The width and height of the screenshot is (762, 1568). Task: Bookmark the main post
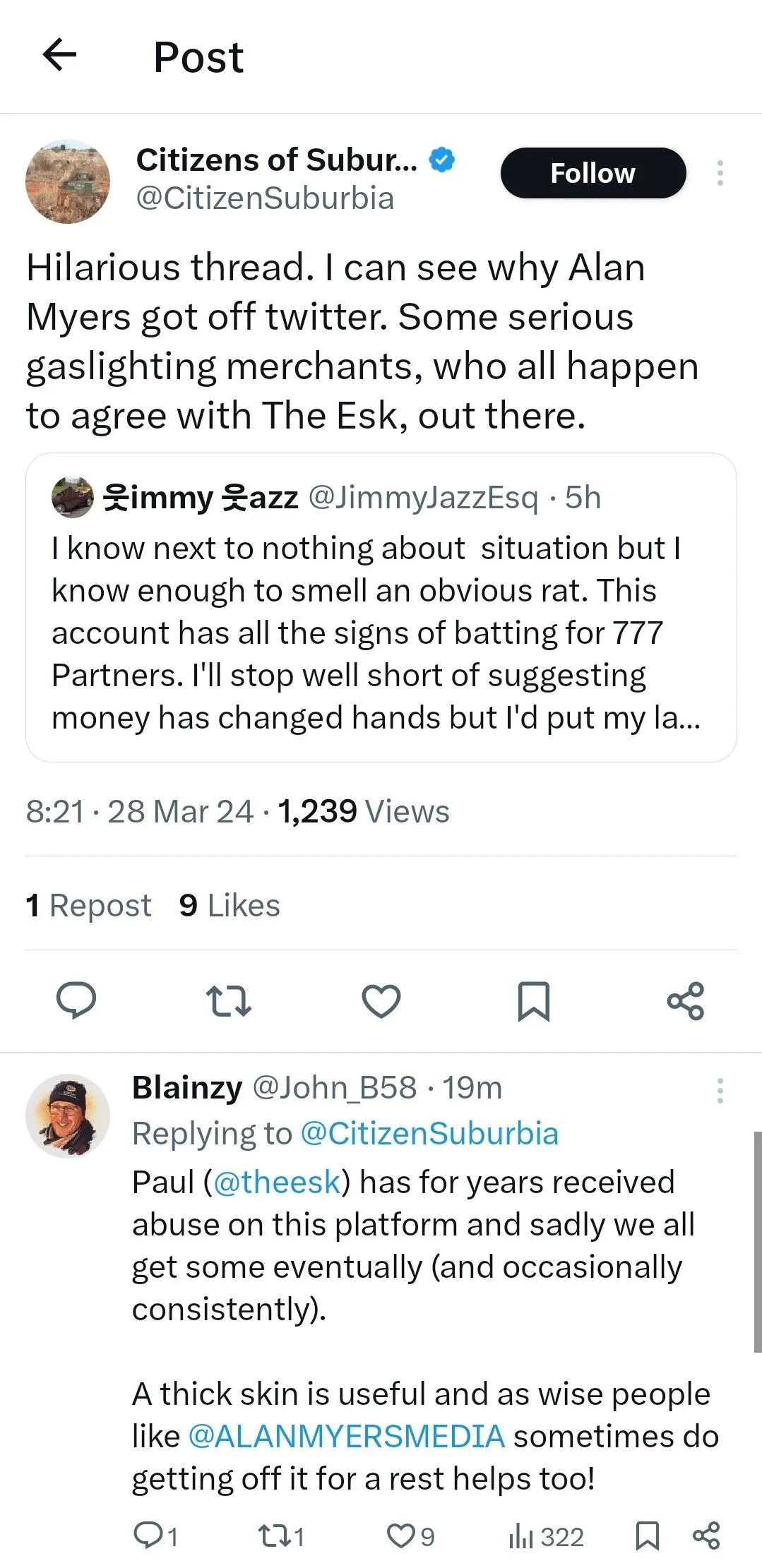click(x=534, y=1000)
